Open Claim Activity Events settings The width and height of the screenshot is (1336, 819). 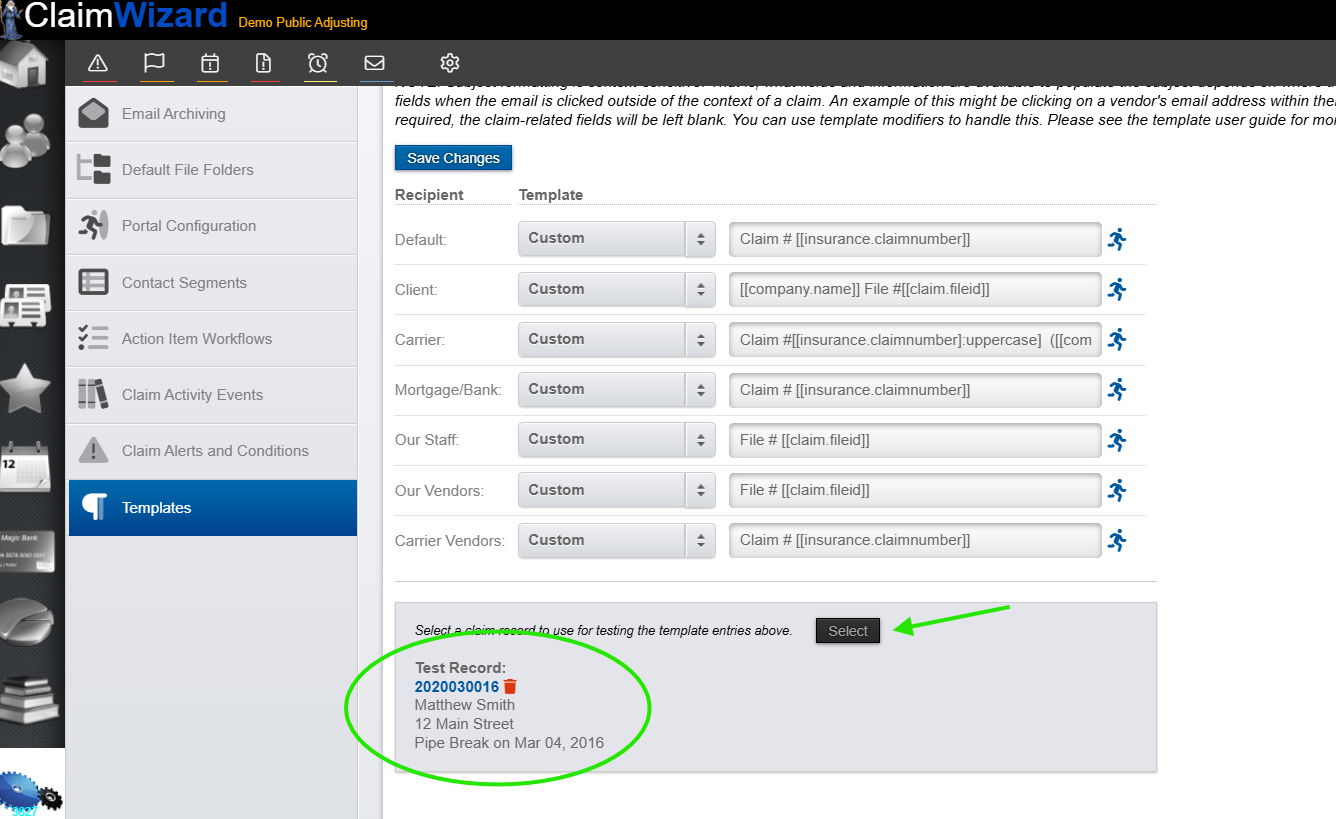click(213, 395)
